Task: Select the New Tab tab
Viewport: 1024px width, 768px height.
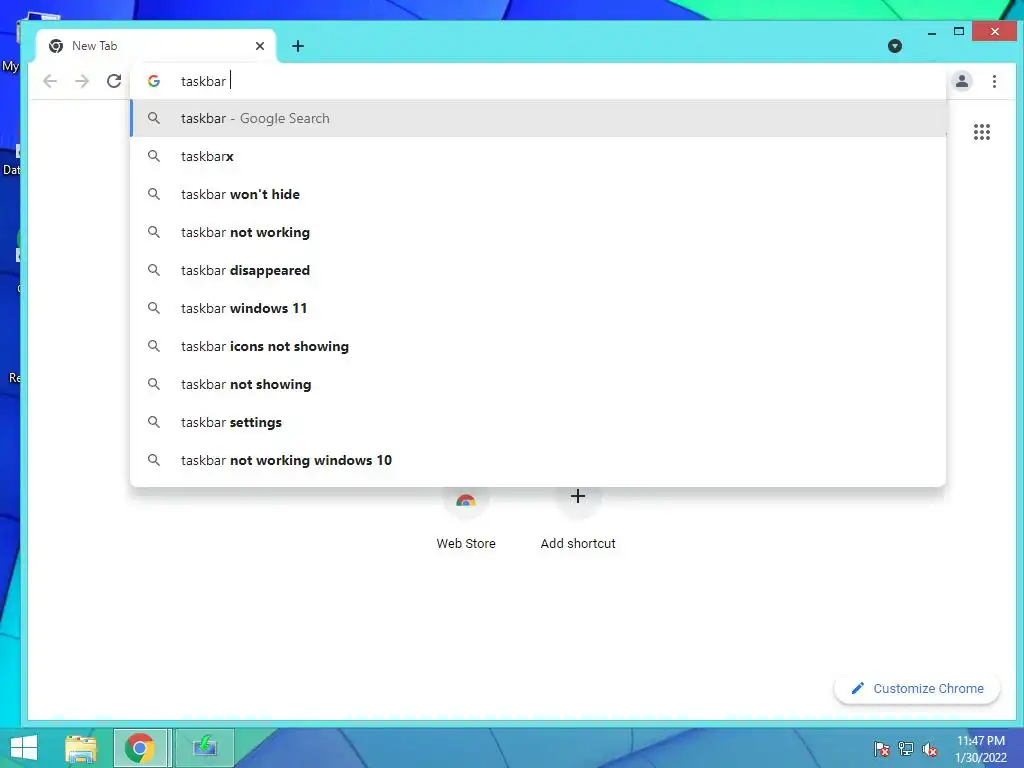Action: [155, 46]
